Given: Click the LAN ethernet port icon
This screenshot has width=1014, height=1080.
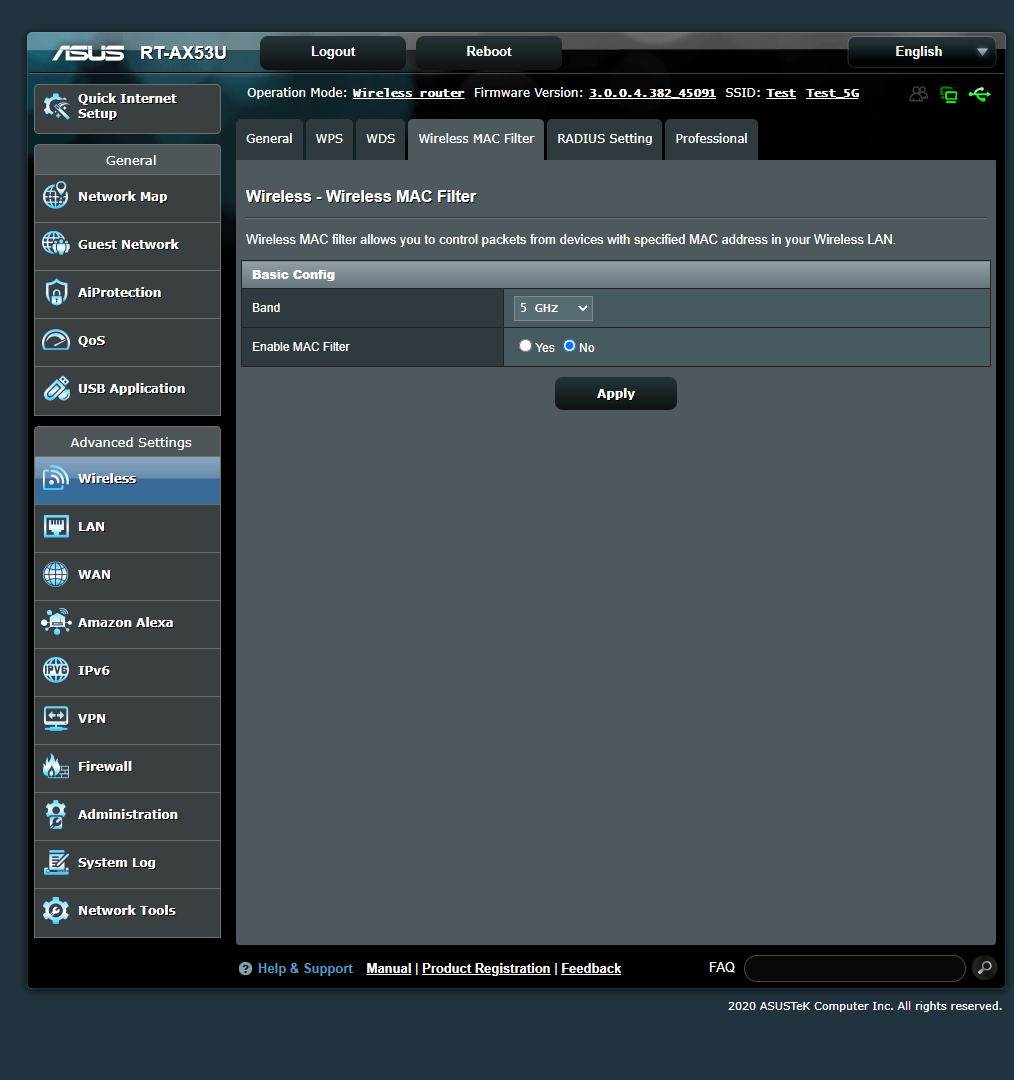Looking at the screenshot, I should [56, 526].
